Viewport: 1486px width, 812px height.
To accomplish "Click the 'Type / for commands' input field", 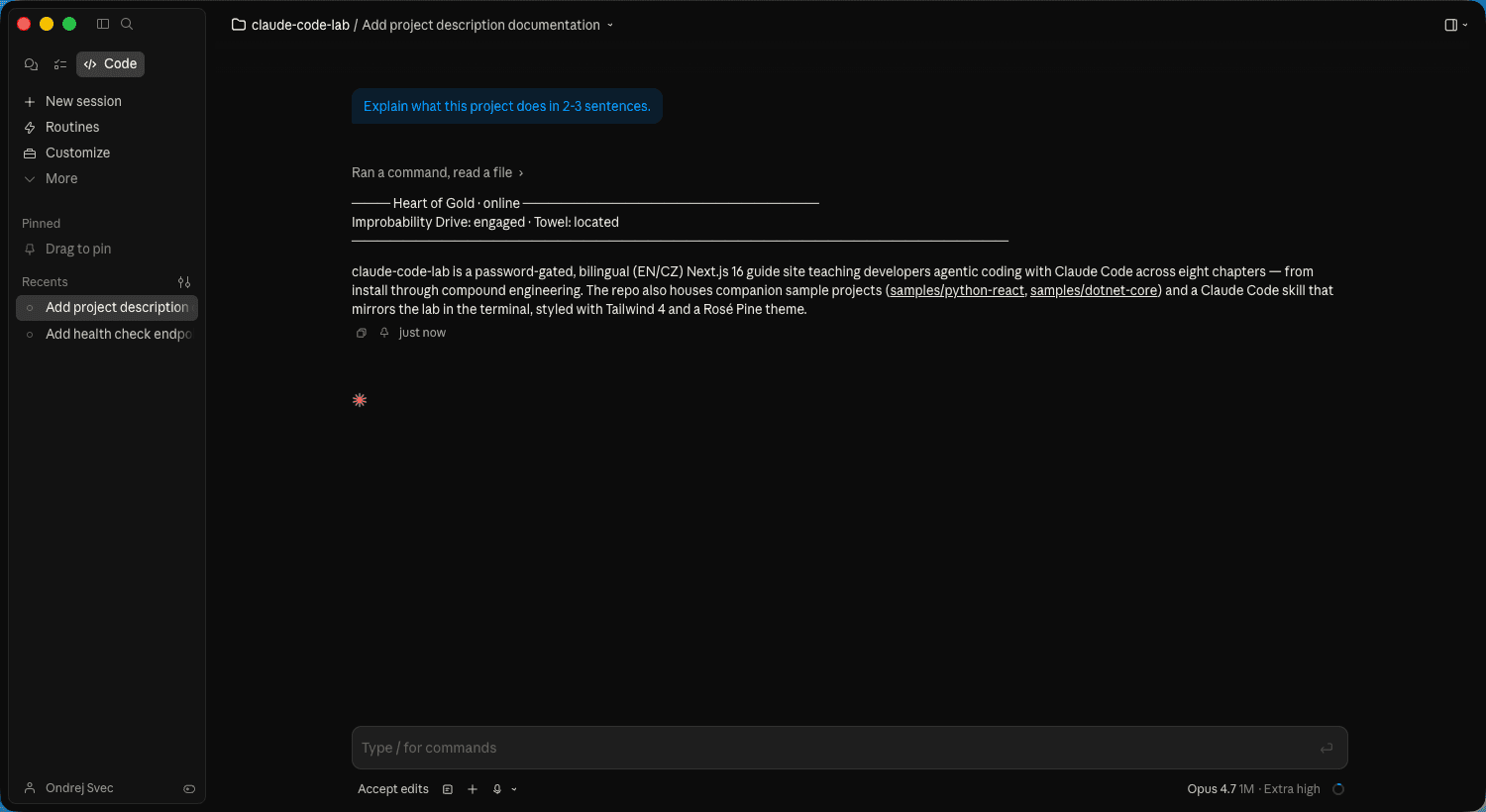I will click(832, 748).
